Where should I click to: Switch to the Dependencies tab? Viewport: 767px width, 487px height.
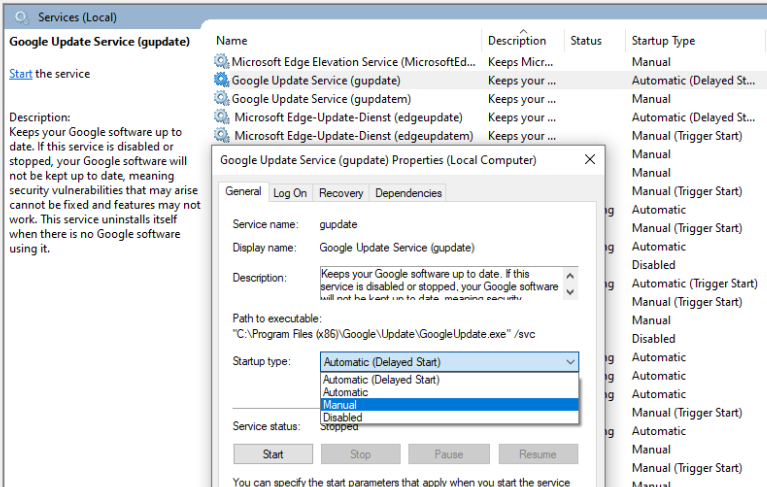tap(408, 193)
